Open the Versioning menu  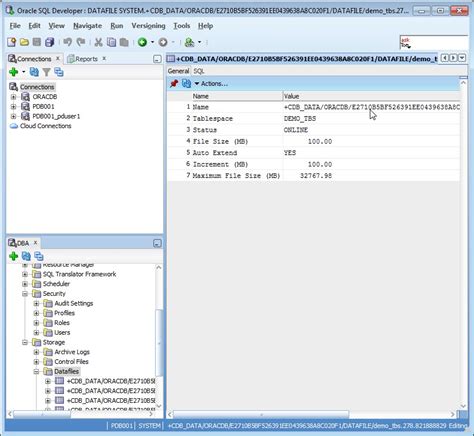(x=148, y=26)
